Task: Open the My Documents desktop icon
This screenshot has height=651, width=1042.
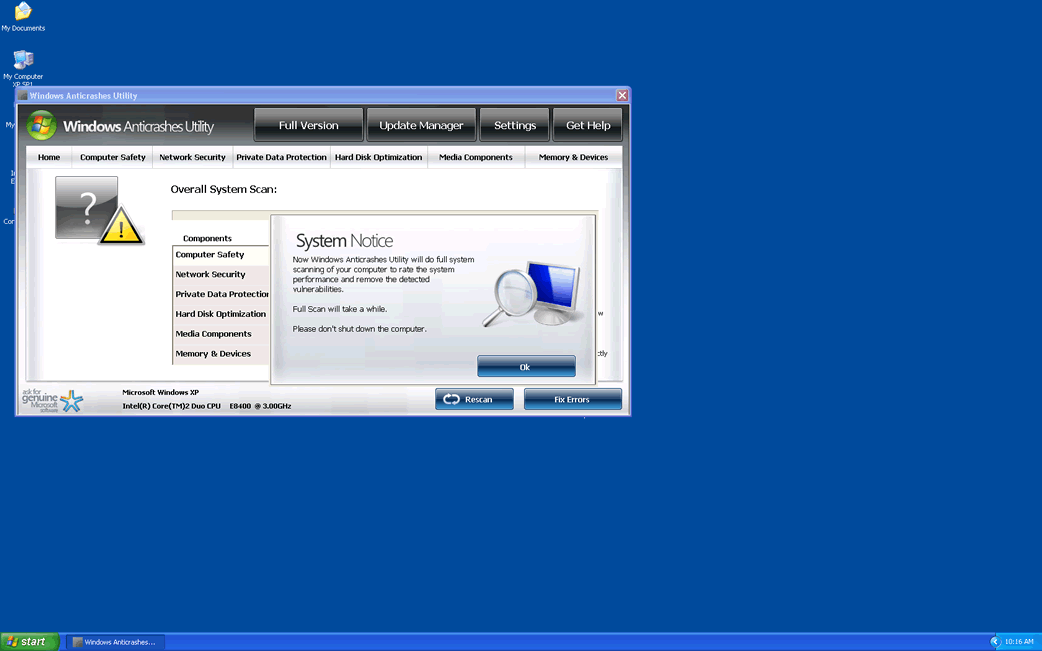Action: pos(22,13)
